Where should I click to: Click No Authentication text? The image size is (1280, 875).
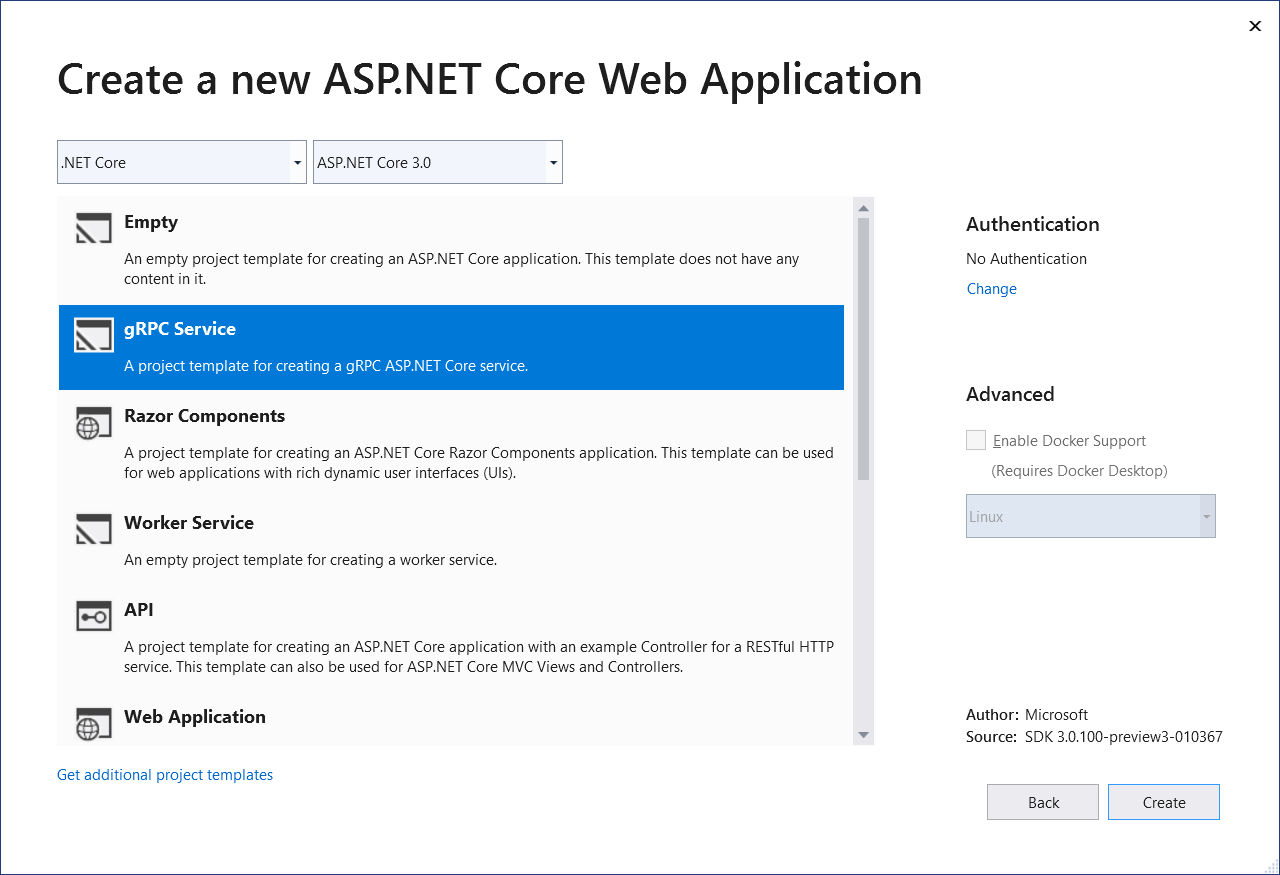coord(1026,259)
